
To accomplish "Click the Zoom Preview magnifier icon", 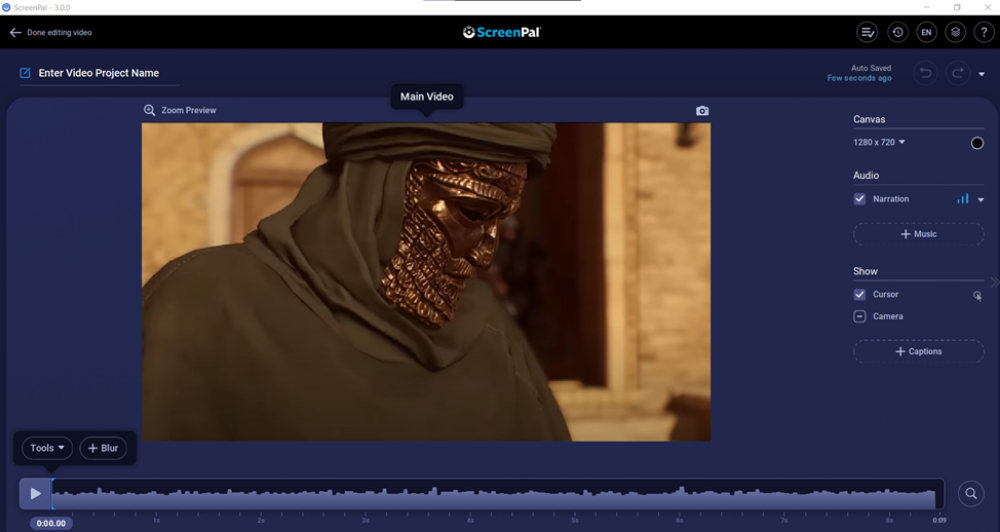I will (149, 110).
